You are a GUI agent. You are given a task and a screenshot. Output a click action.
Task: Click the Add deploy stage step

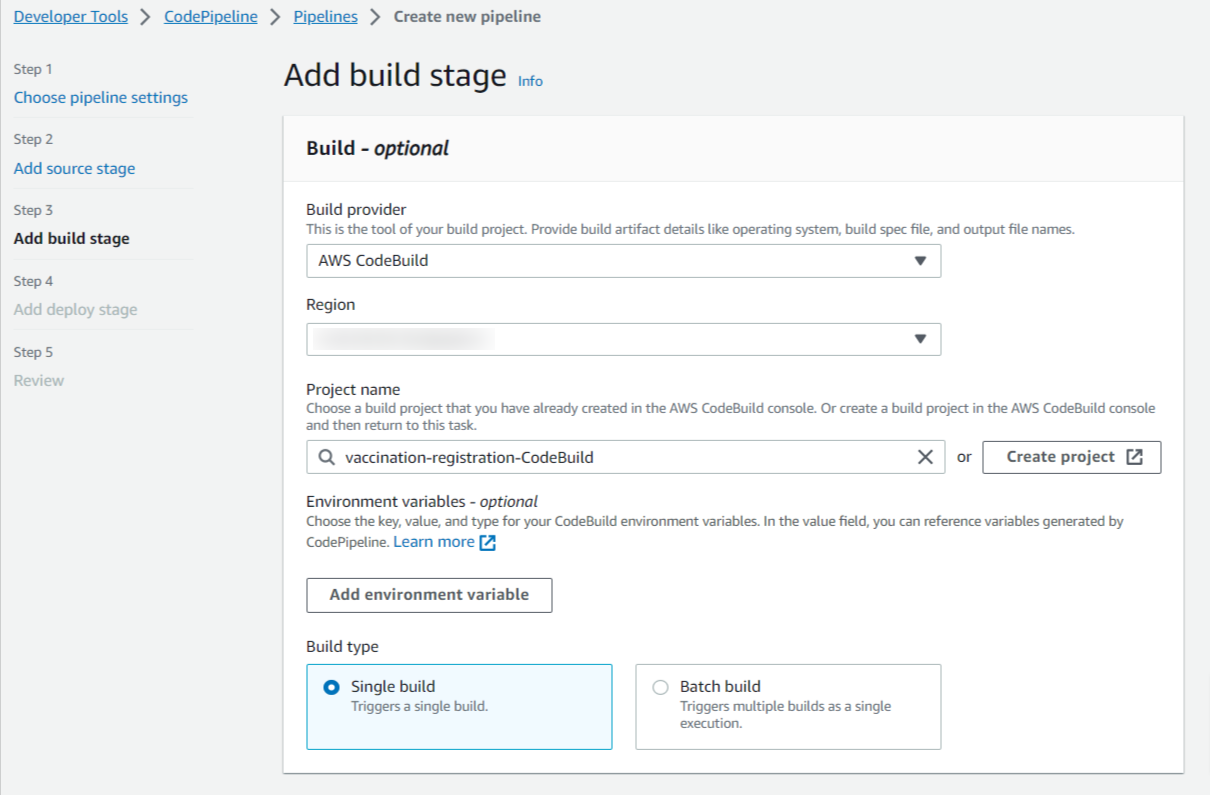click(x=76, y=310)
